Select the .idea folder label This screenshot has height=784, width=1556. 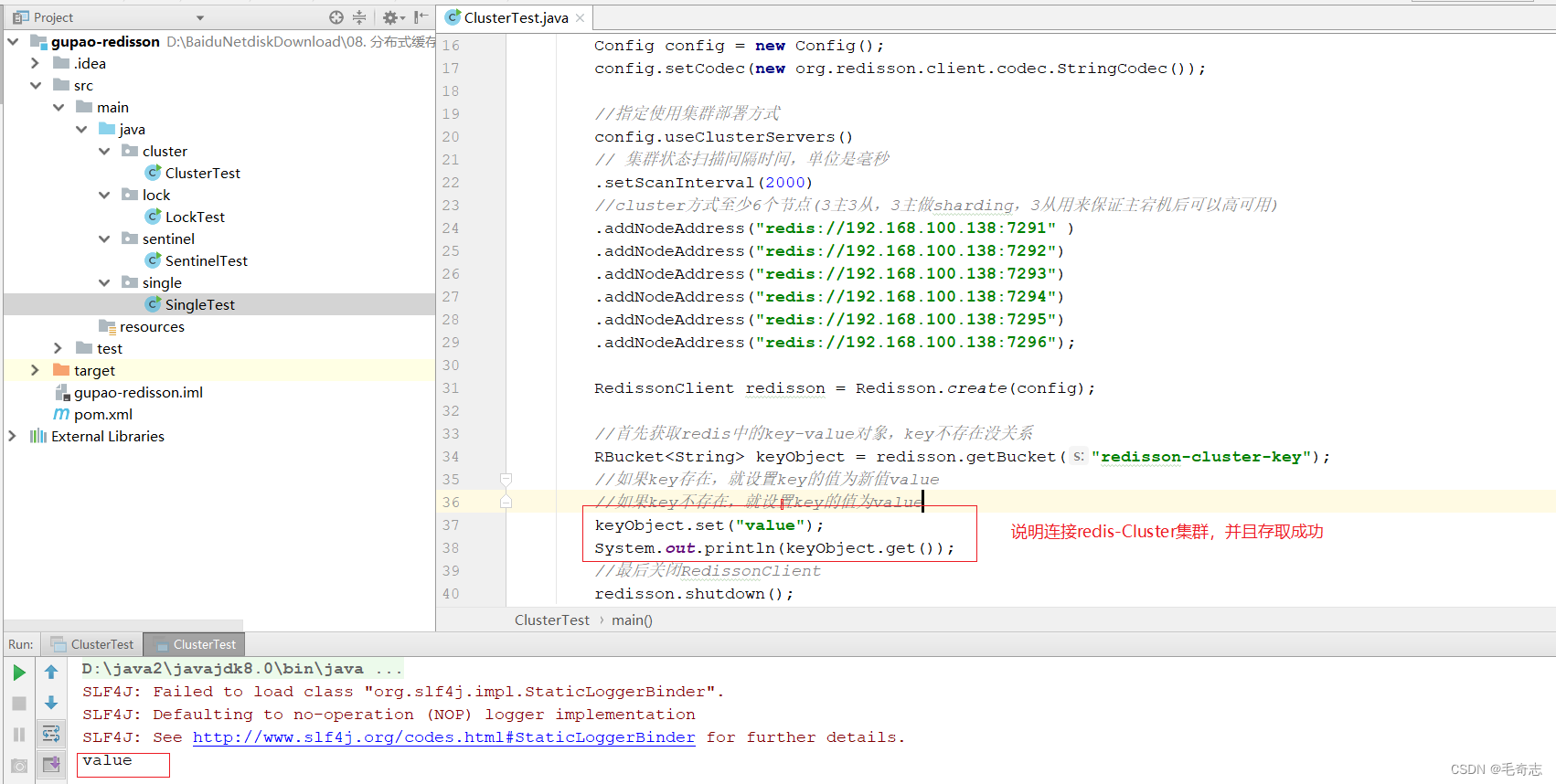90,63
